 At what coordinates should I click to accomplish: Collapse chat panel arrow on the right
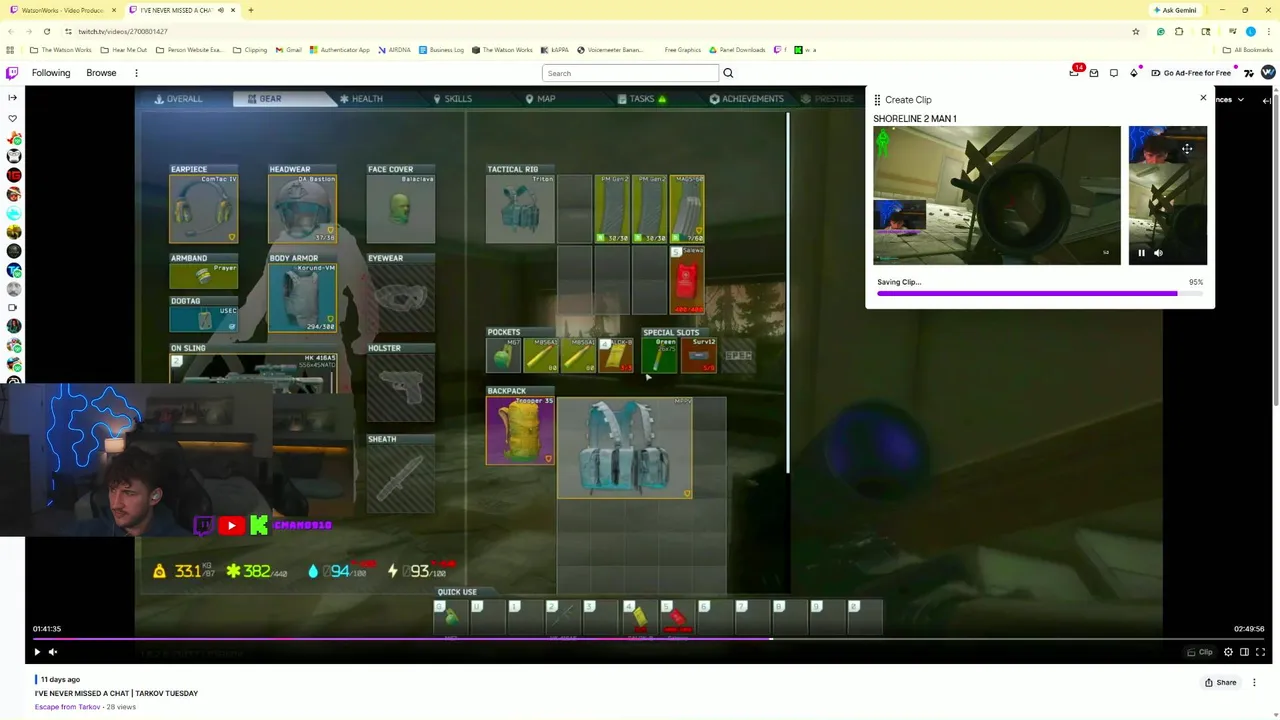1267,100
